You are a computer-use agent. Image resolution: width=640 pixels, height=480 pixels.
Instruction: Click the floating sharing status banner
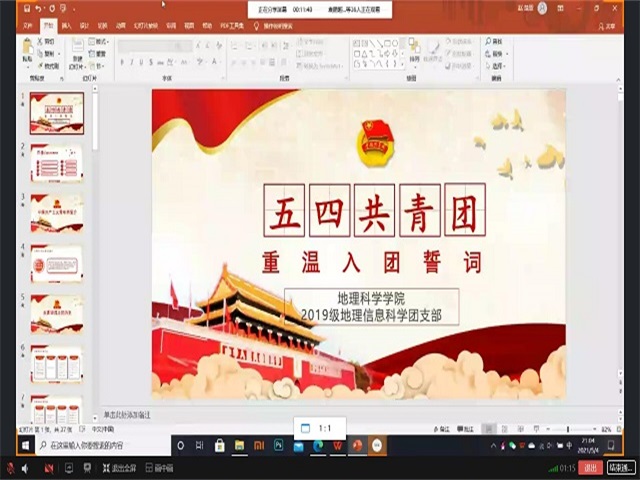click(x=320, y=9)
